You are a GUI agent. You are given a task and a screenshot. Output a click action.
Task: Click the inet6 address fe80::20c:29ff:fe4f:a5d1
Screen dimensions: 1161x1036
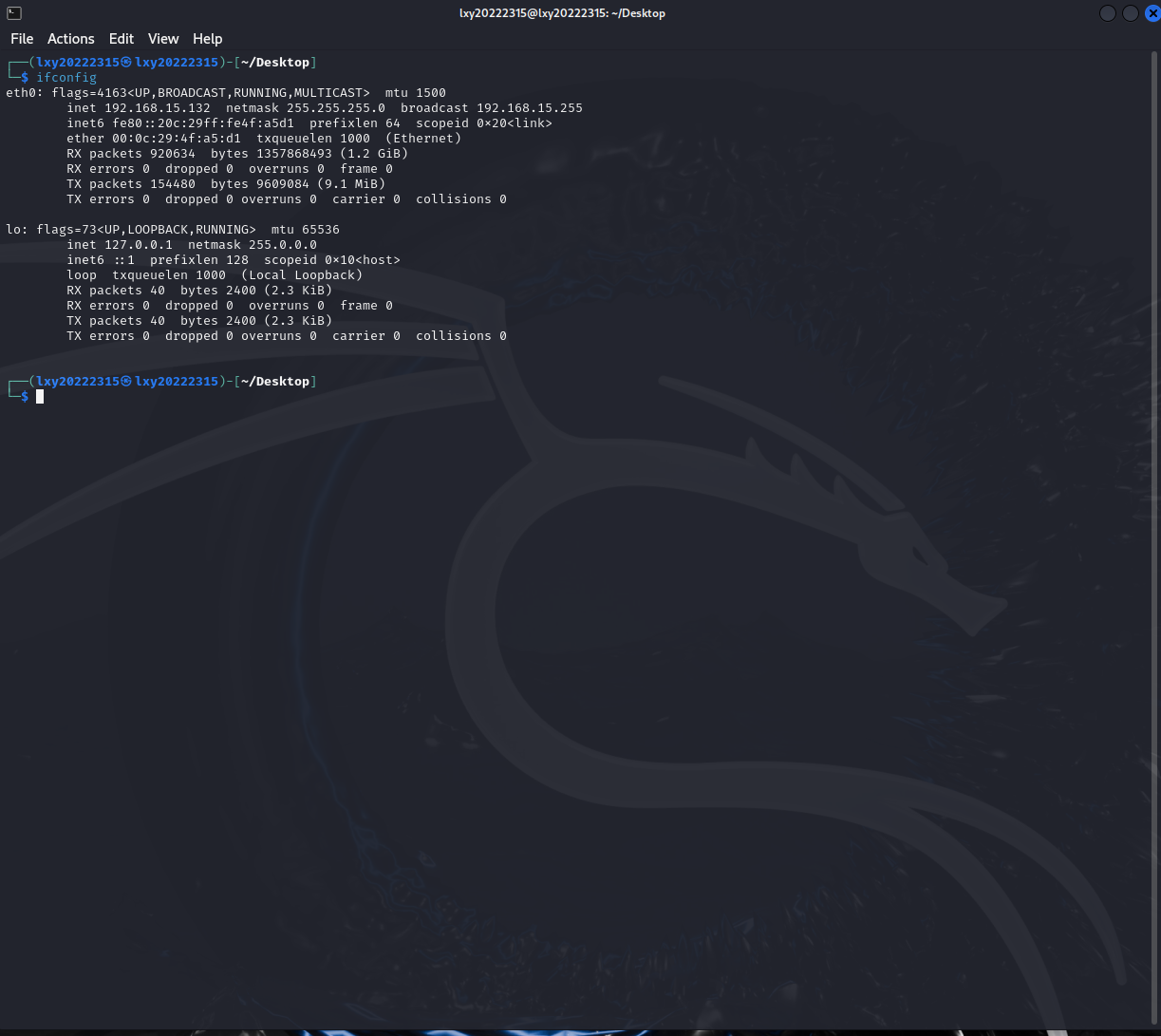tap(203, 123)
